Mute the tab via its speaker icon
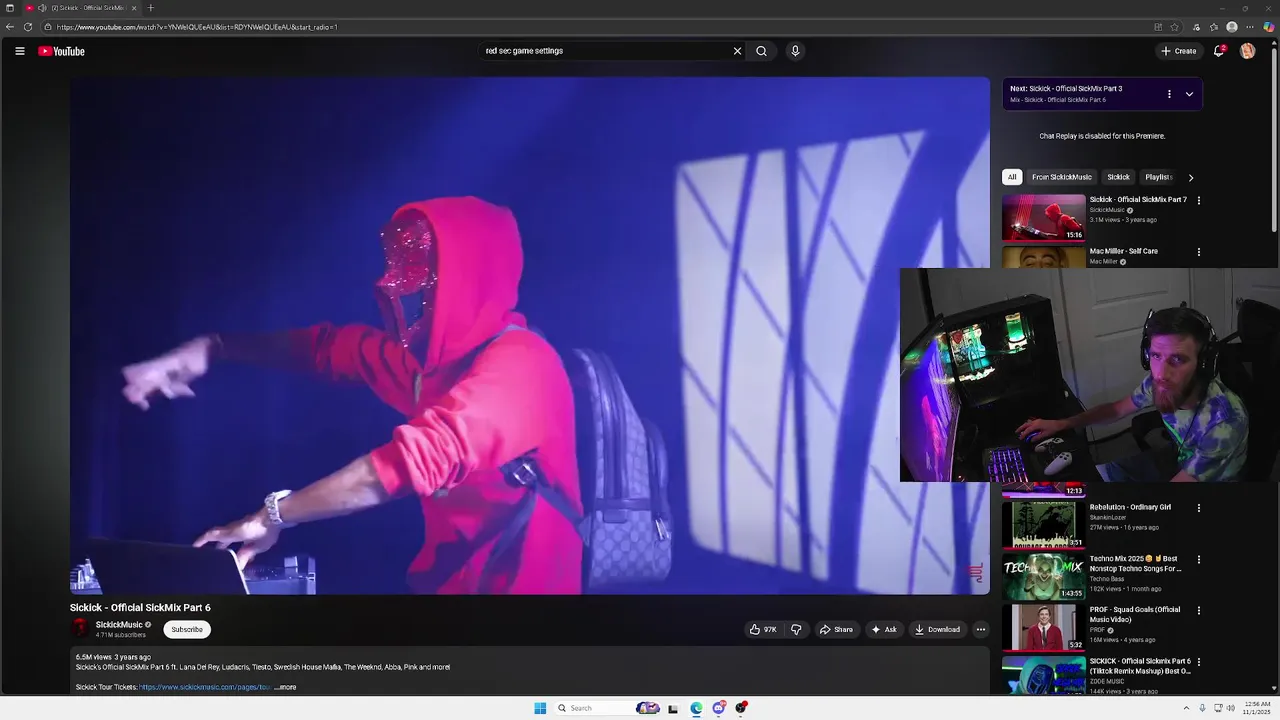Screen dimensions: 1280x720 click(x=42, y=8)
